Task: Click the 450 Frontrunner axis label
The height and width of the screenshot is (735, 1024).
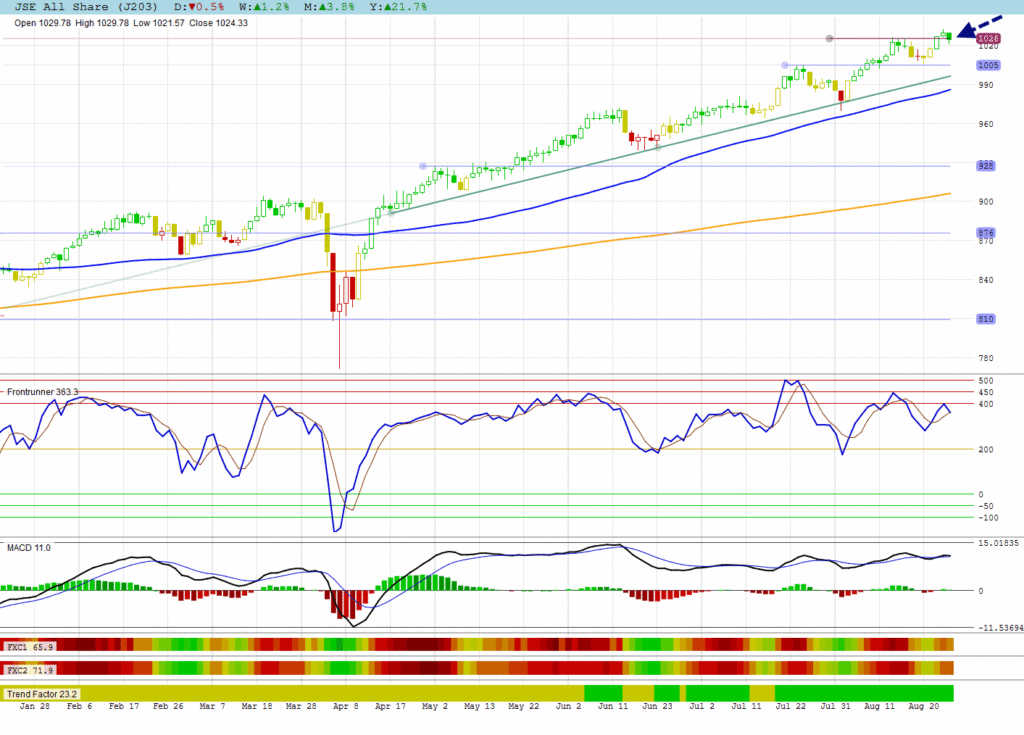Action: point(985,393)
